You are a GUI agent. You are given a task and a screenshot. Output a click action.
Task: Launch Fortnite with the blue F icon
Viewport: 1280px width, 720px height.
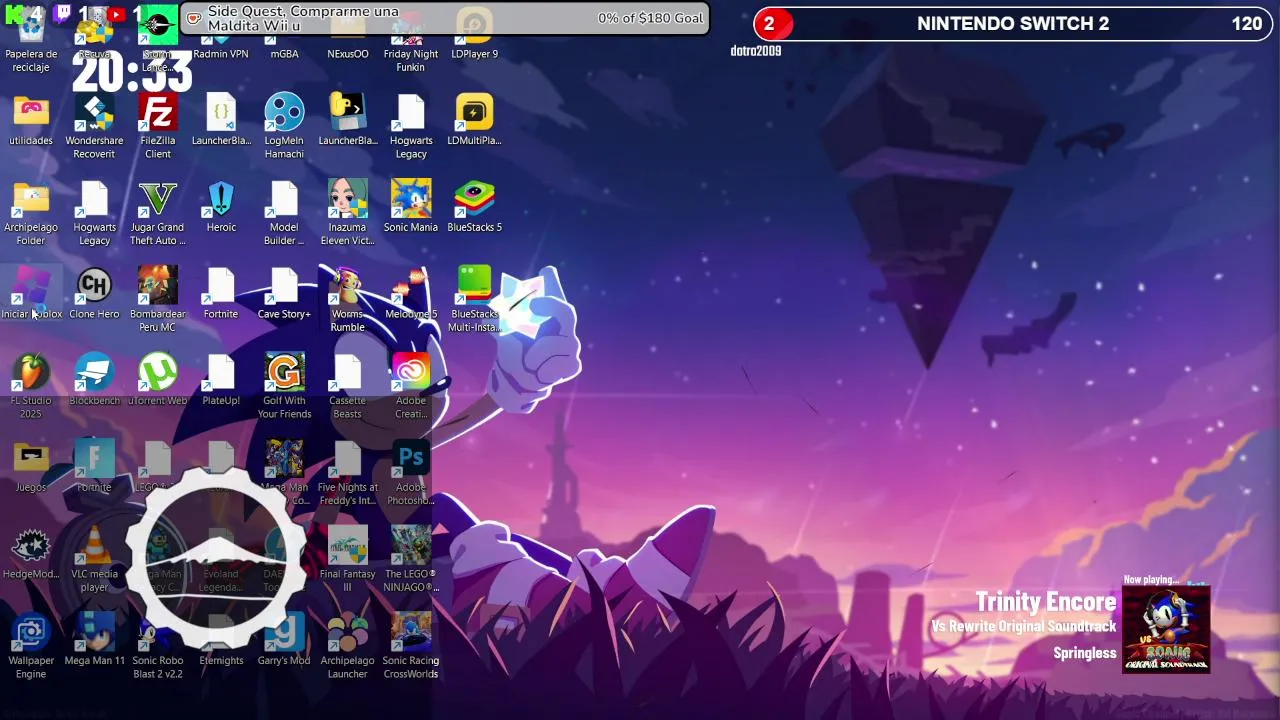tap(94, 467)
